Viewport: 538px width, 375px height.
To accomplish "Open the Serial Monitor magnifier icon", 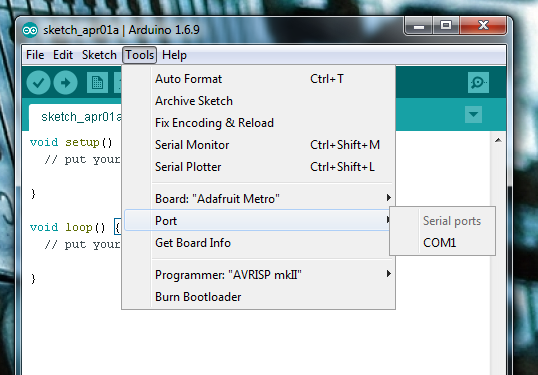I will 478,82.
